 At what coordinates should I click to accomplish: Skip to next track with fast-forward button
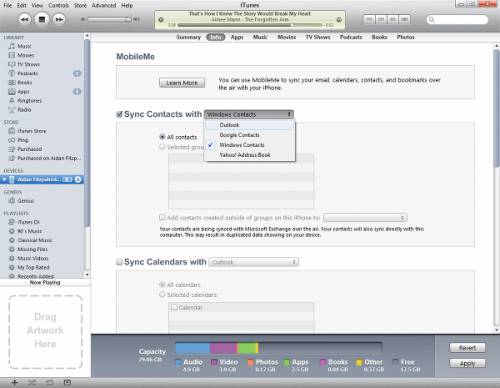[59, 19]
